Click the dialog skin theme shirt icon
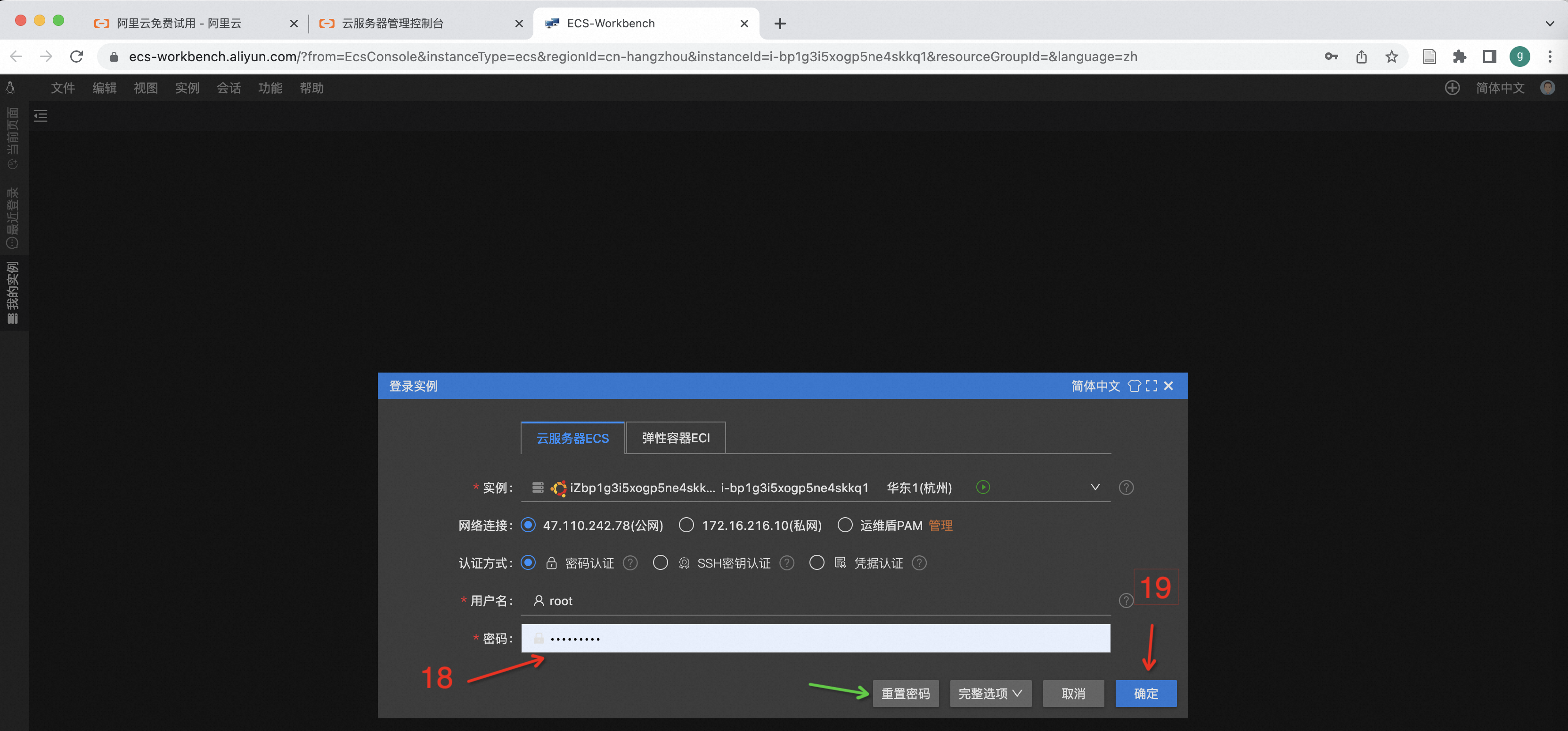Screen dimensions: 1568x731 1134,386
